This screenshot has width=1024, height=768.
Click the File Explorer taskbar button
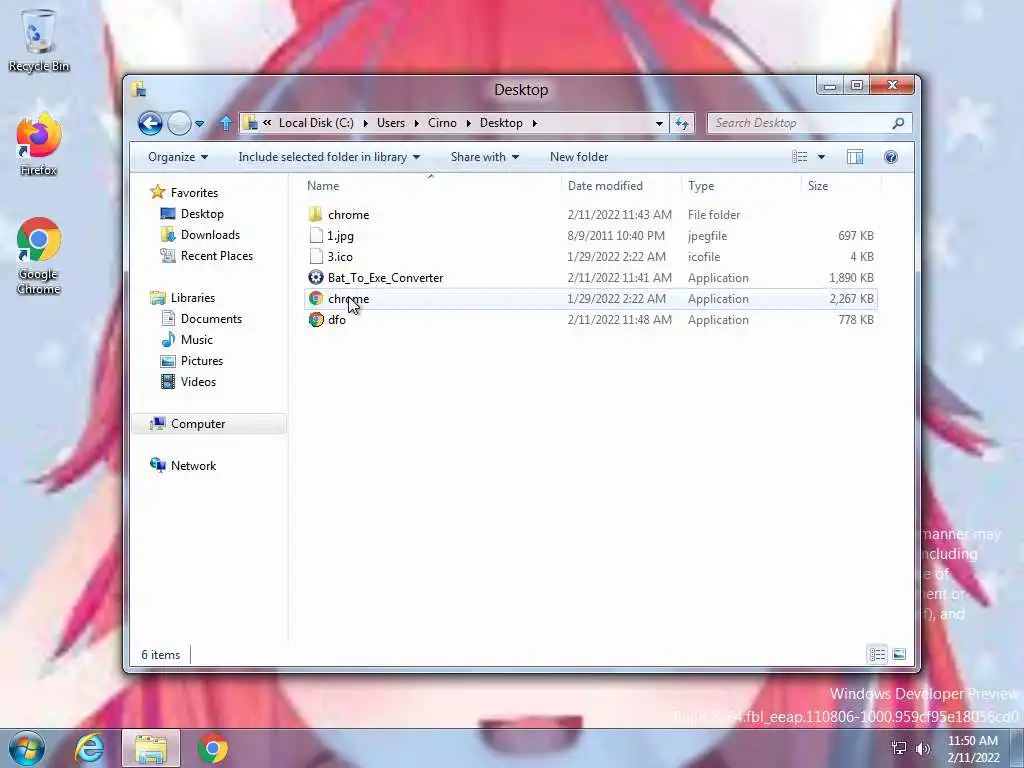(151, 748)
